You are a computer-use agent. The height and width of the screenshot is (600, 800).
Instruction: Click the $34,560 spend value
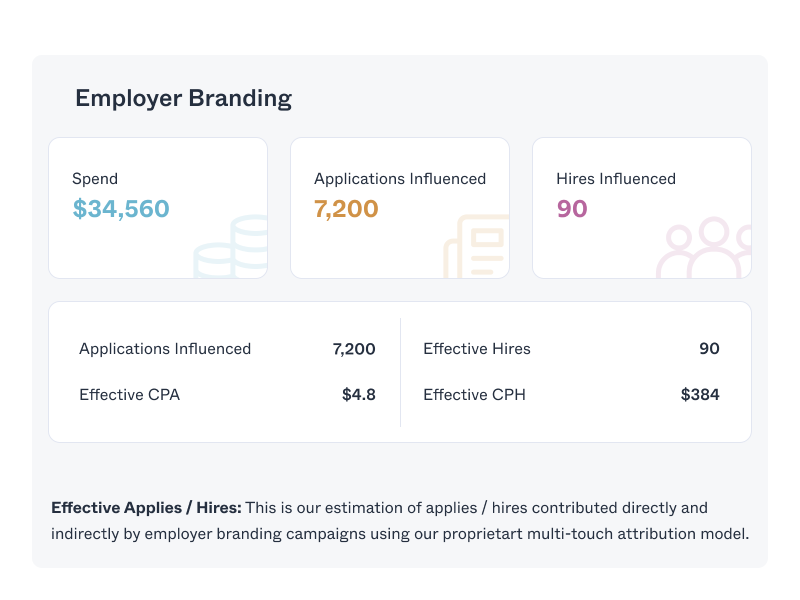coord(121,209)
